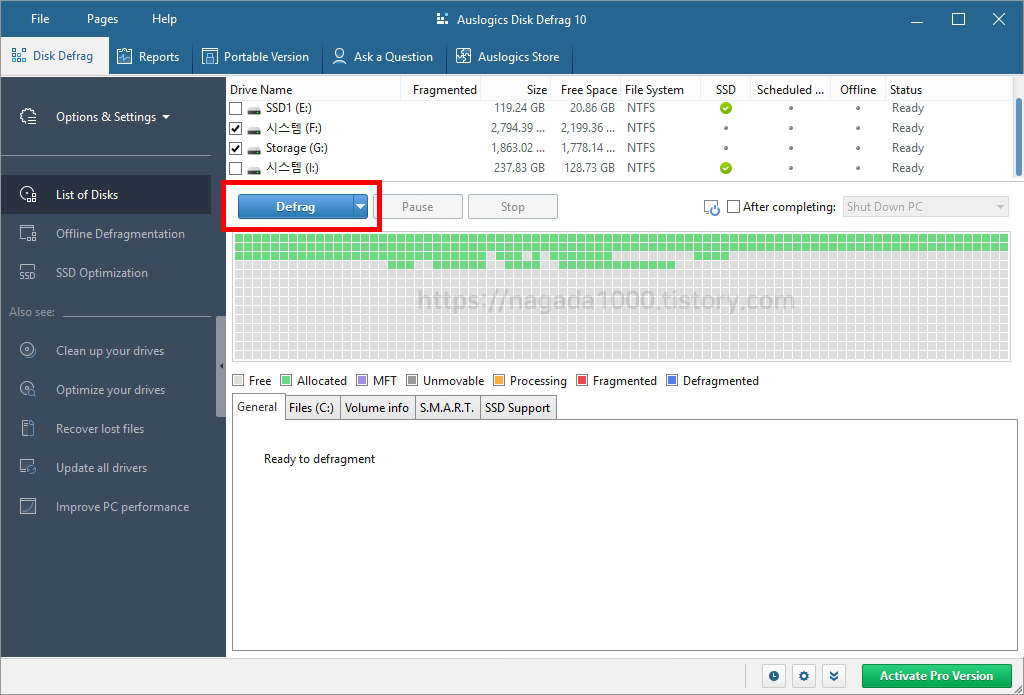Image resolution: width=1024 pixels, height=695 pixels.
Task: Select the General tab
Action: pyautogui.click(x=257, y=407)
